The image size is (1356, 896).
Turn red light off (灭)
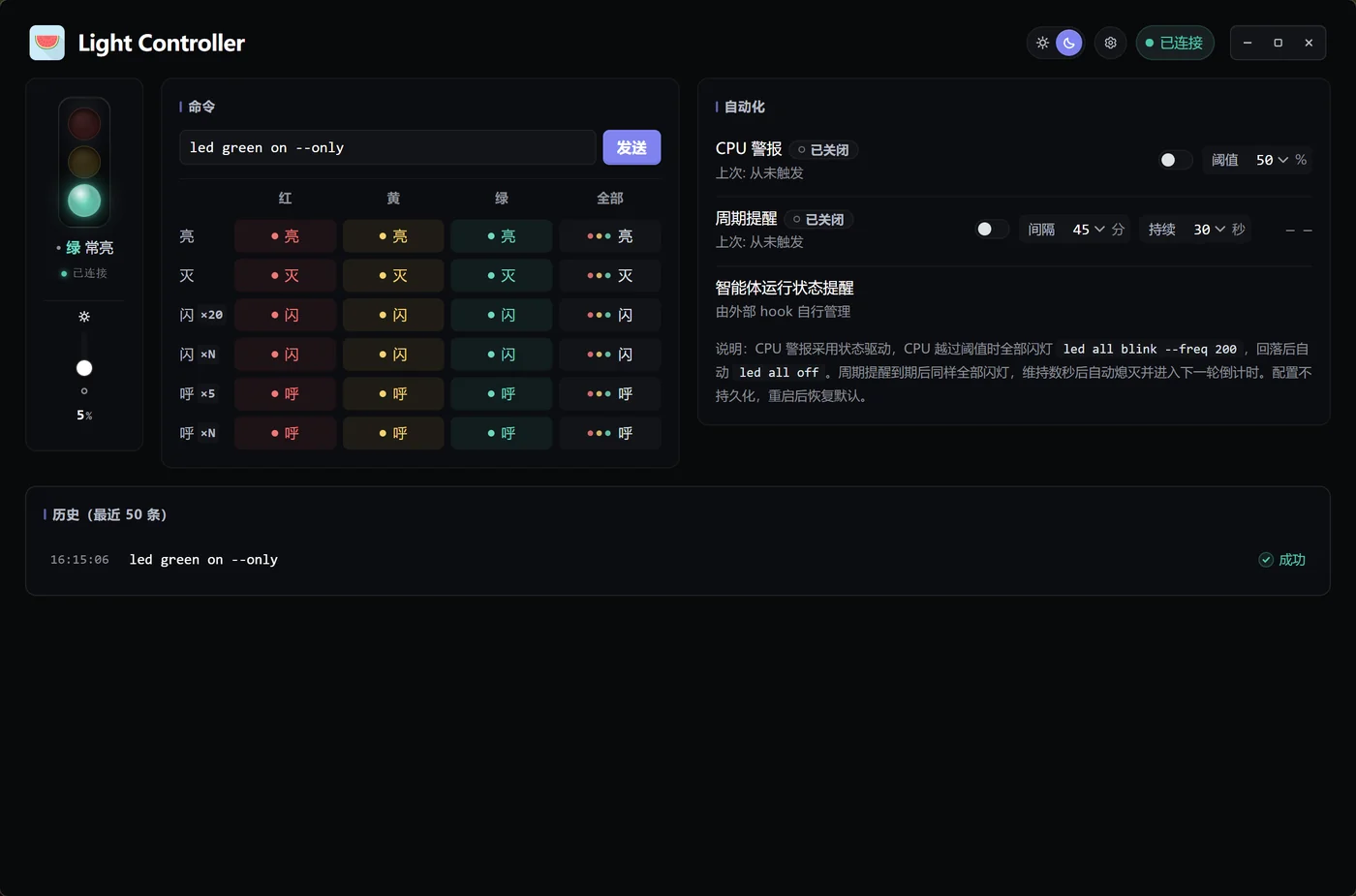(x=285, y=276)
